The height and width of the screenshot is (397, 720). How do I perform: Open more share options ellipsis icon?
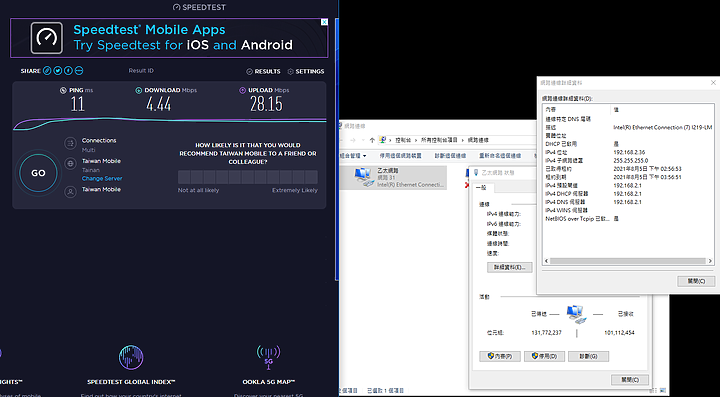(79, 71)
